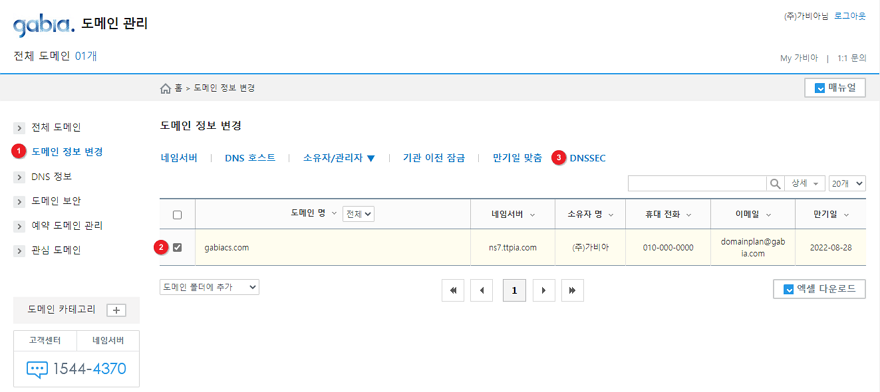Toggle the select-all checkbox in table header

pos(177,215)
